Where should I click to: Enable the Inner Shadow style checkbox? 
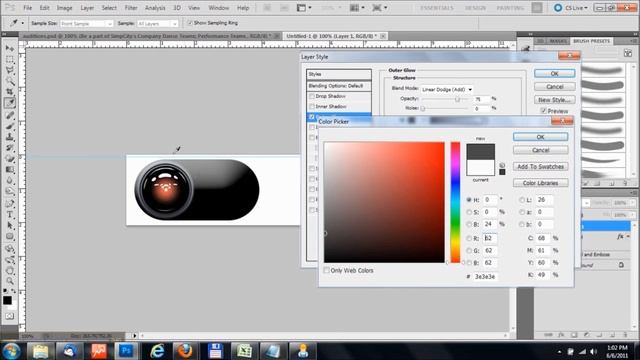point(312,107)
